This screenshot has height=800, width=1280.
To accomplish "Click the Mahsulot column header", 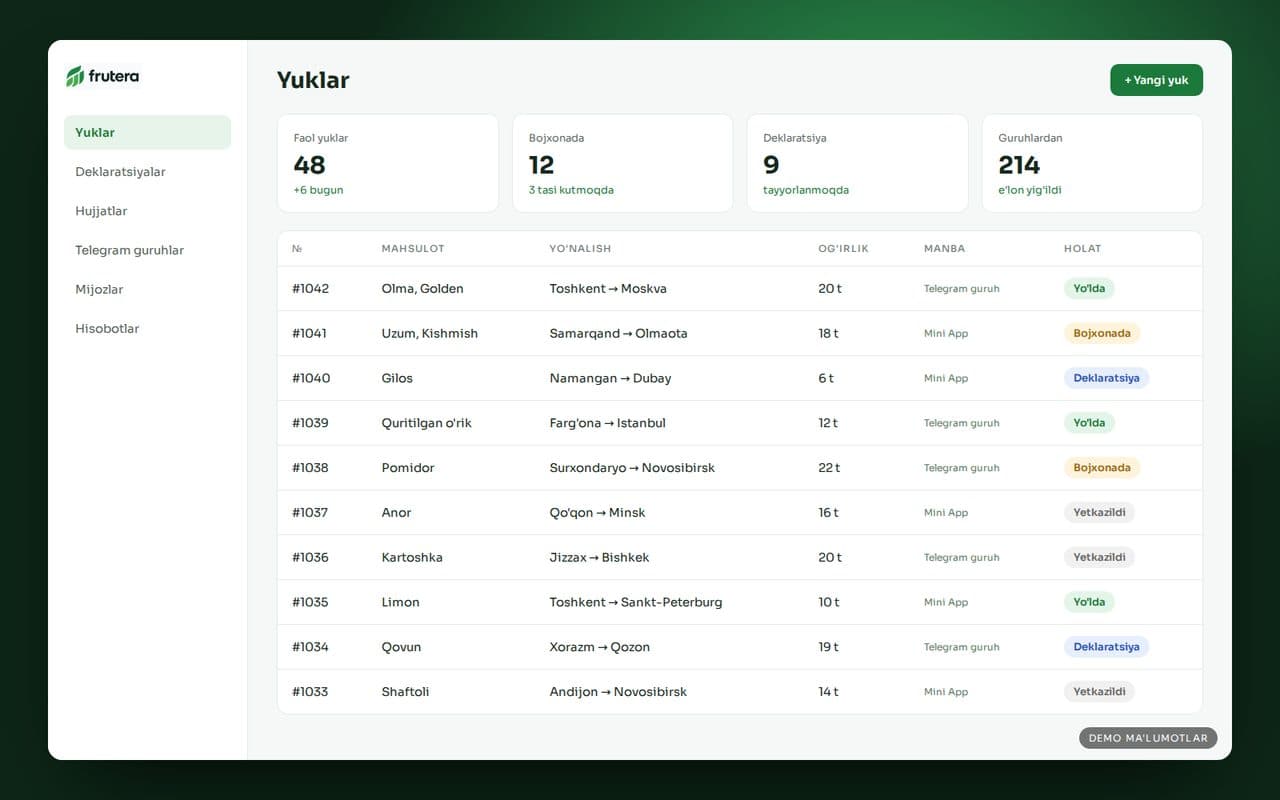I will click(413, 249).
